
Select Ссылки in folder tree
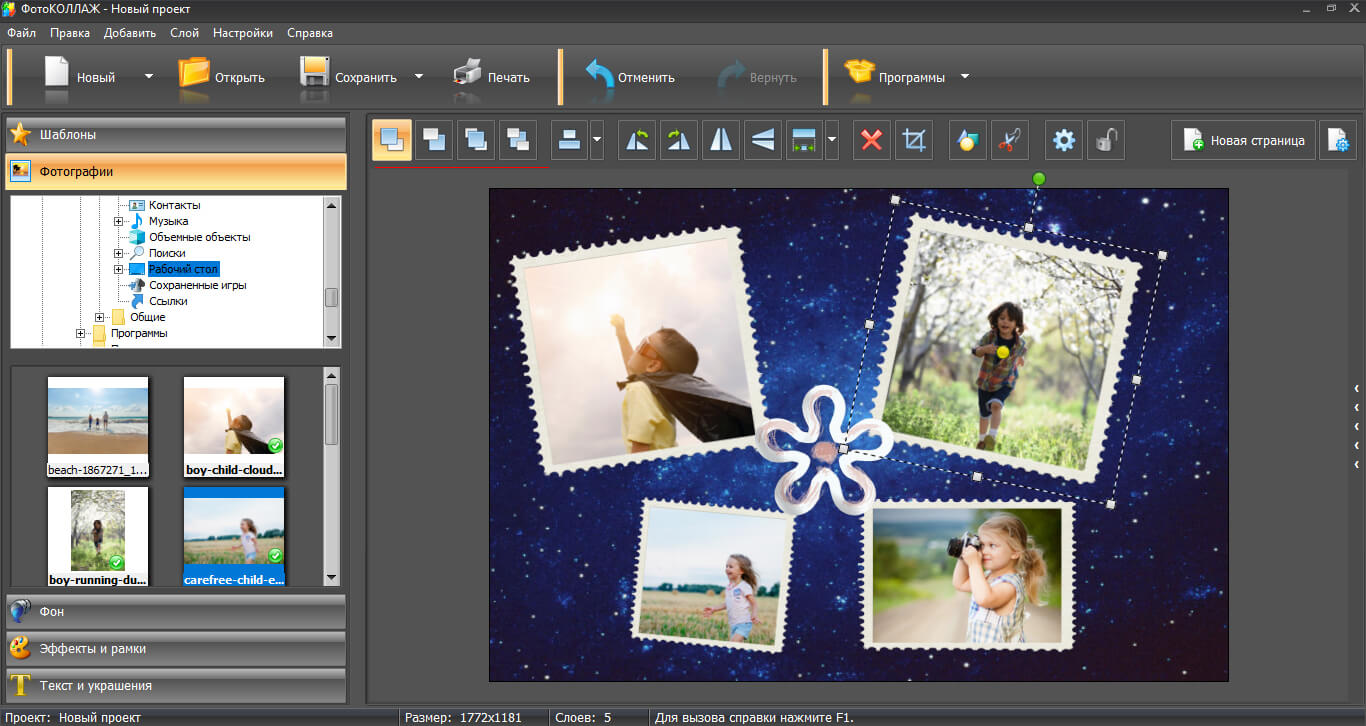click(168, 301)
